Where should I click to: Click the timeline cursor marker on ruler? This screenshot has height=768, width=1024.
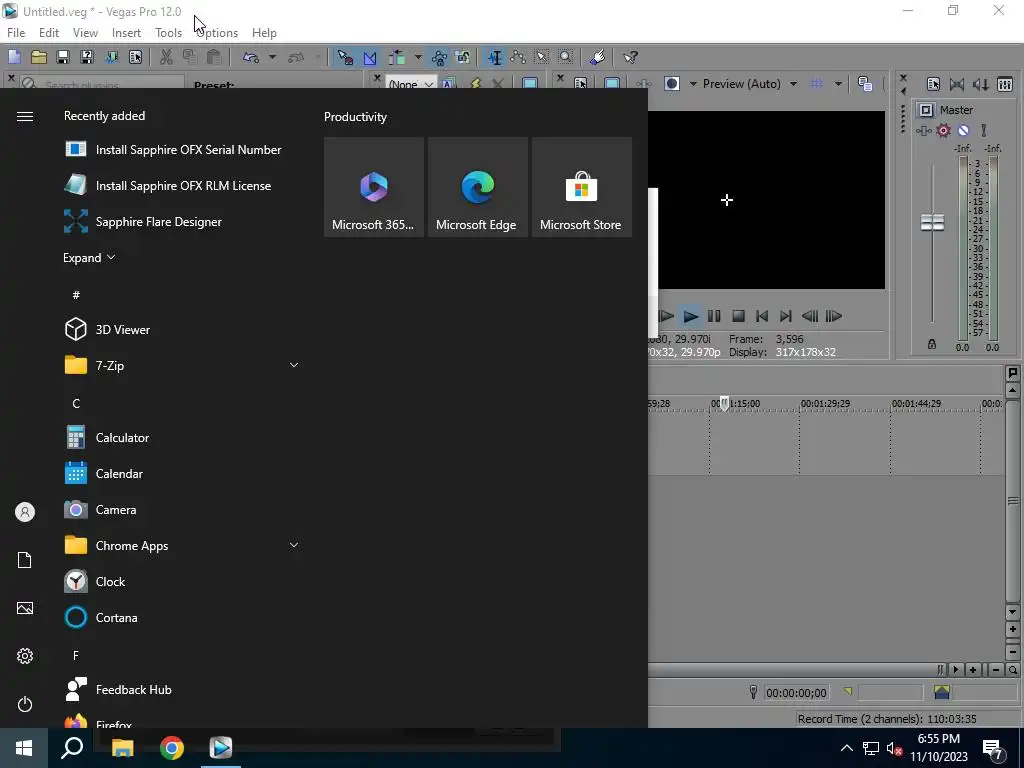coord(724,403)
